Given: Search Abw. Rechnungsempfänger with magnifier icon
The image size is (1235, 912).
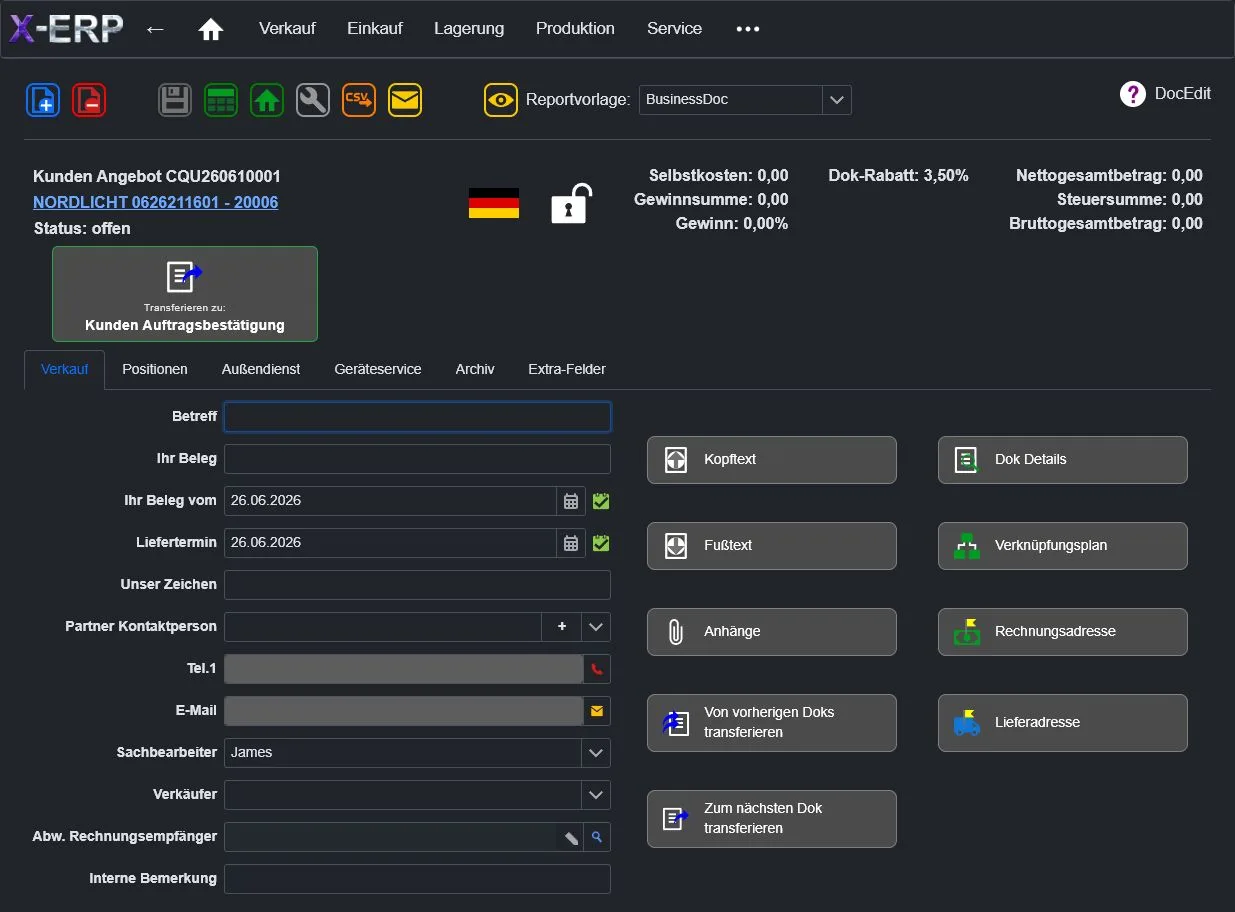Looking at the screenshot, I should click(597, 837).
